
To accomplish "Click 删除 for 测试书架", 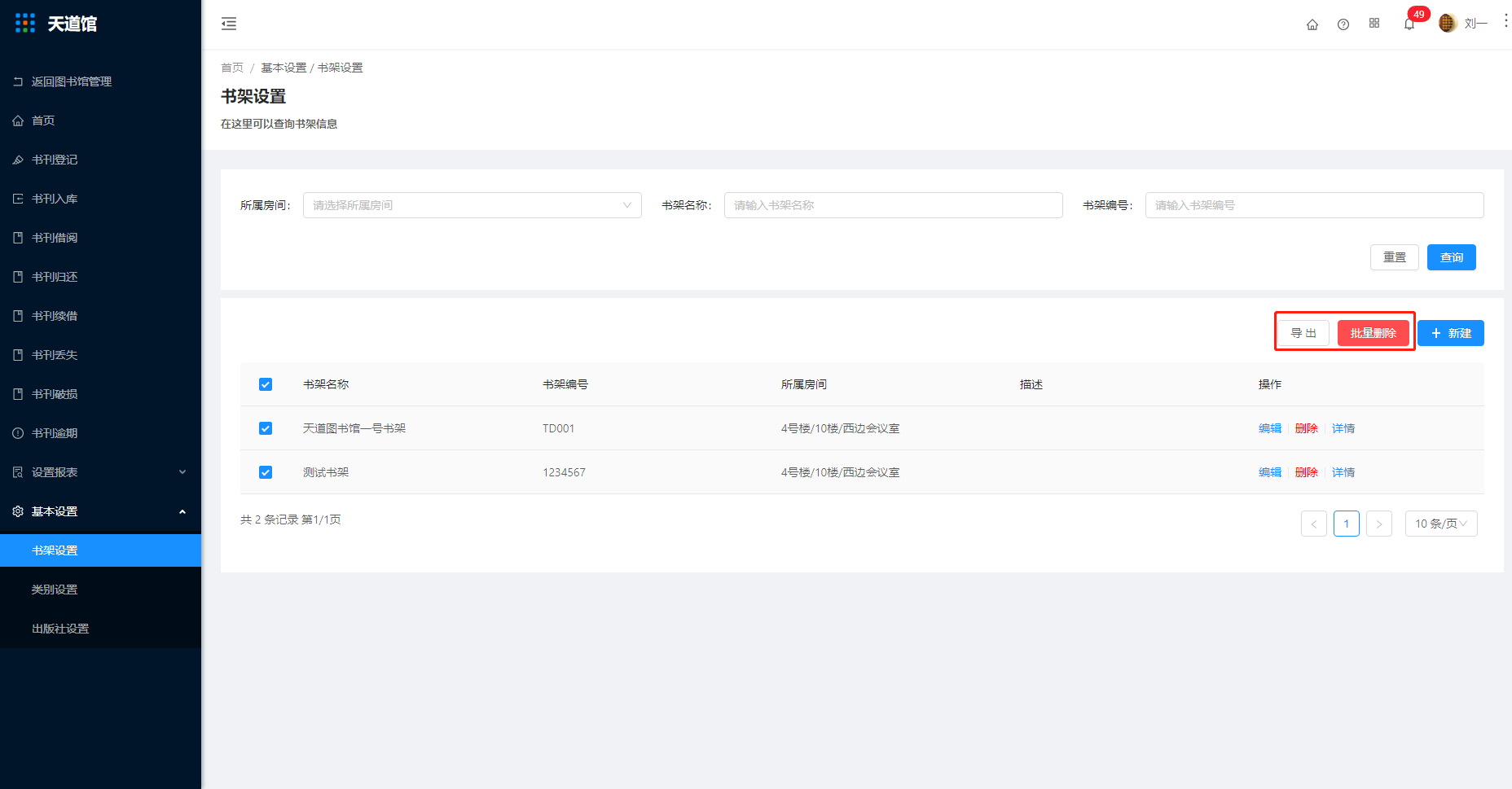I will pyautogui.click(x=1307, y=472).
